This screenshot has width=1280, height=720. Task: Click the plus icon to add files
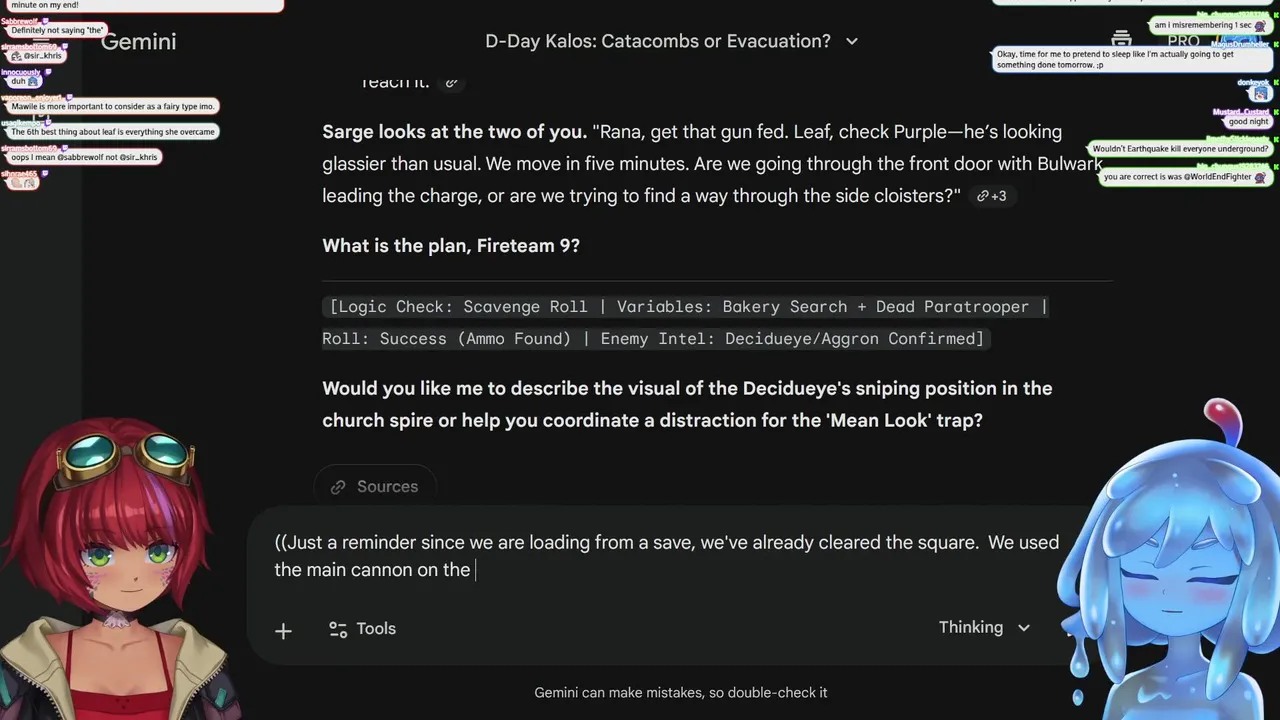(283, 630)
